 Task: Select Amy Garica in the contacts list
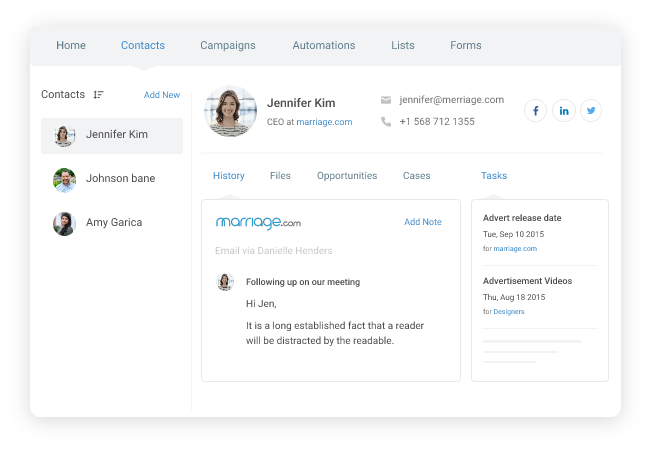click(111, 223)
